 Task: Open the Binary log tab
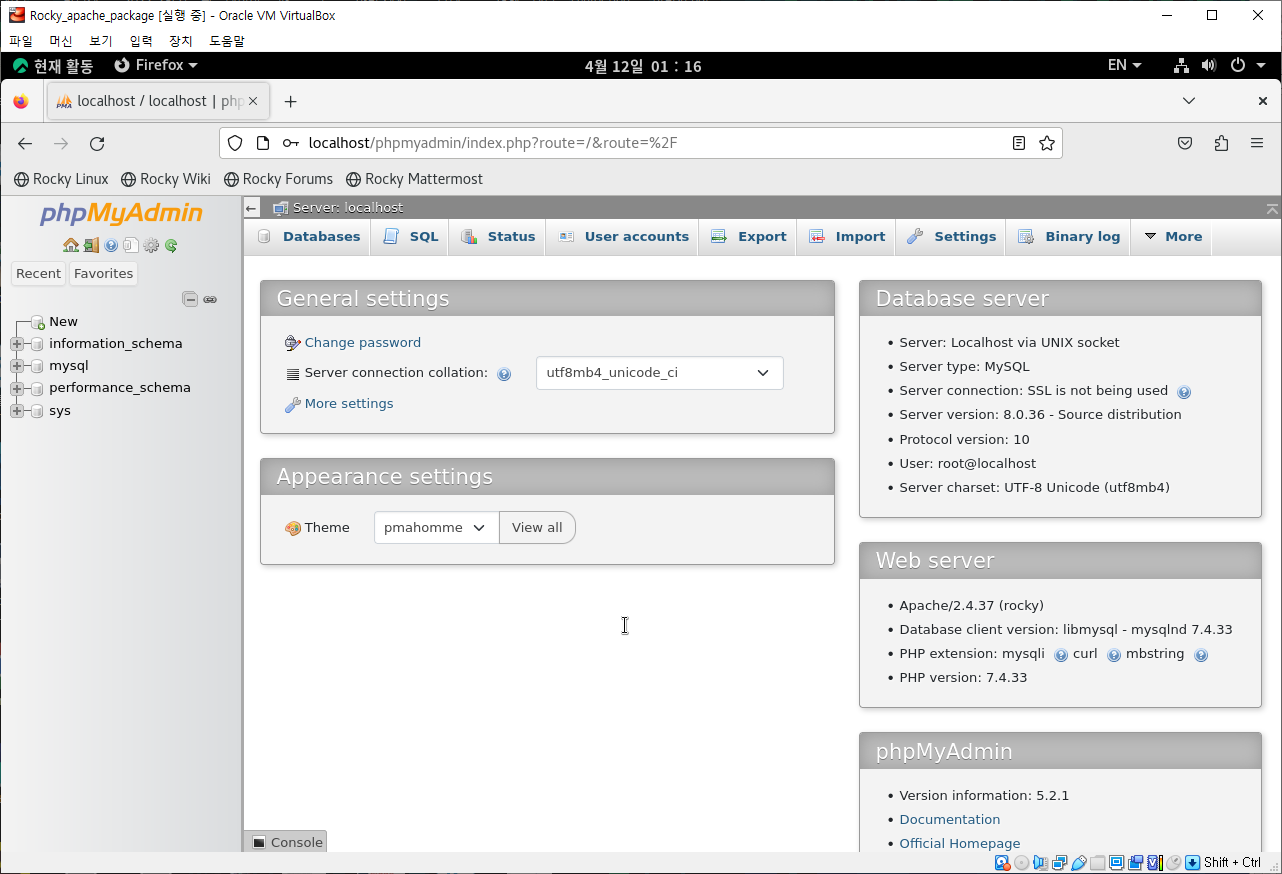pyautogui.click(x=1069, y=237)
